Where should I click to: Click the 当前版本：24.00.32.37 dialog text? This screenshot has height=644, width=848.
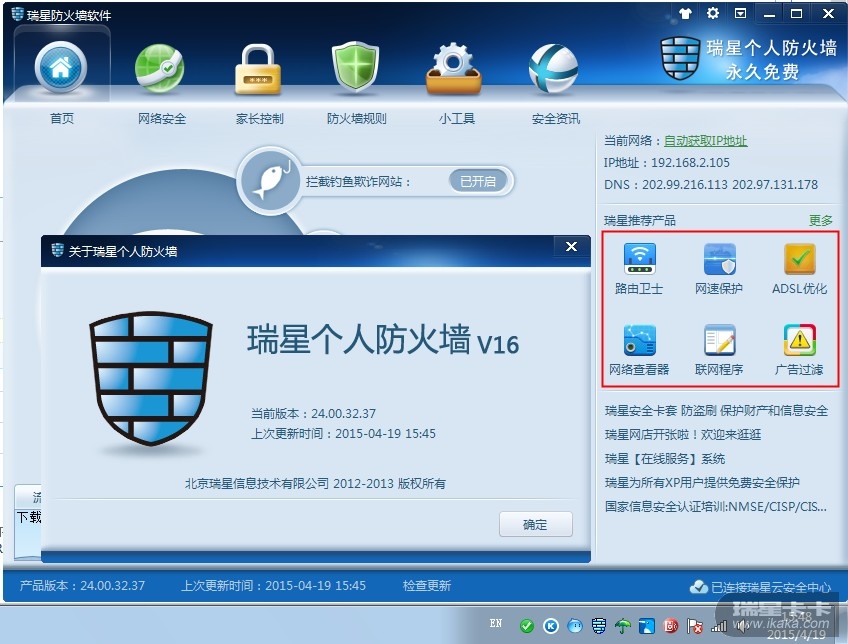pos(313,414)
